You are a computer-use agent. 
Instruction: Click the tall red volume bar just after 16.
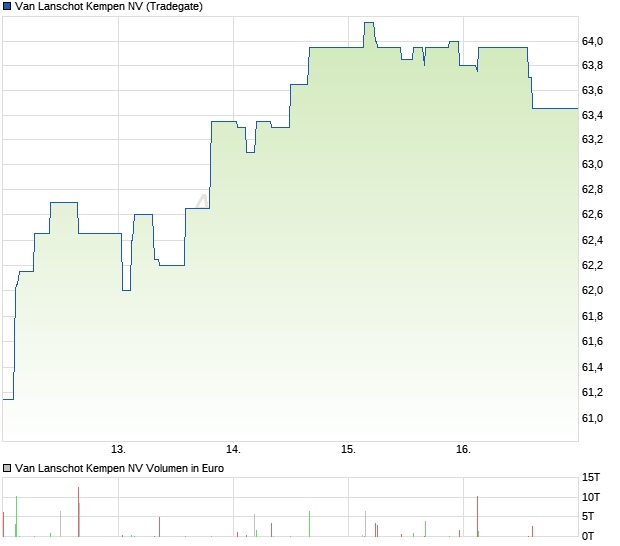478,516
